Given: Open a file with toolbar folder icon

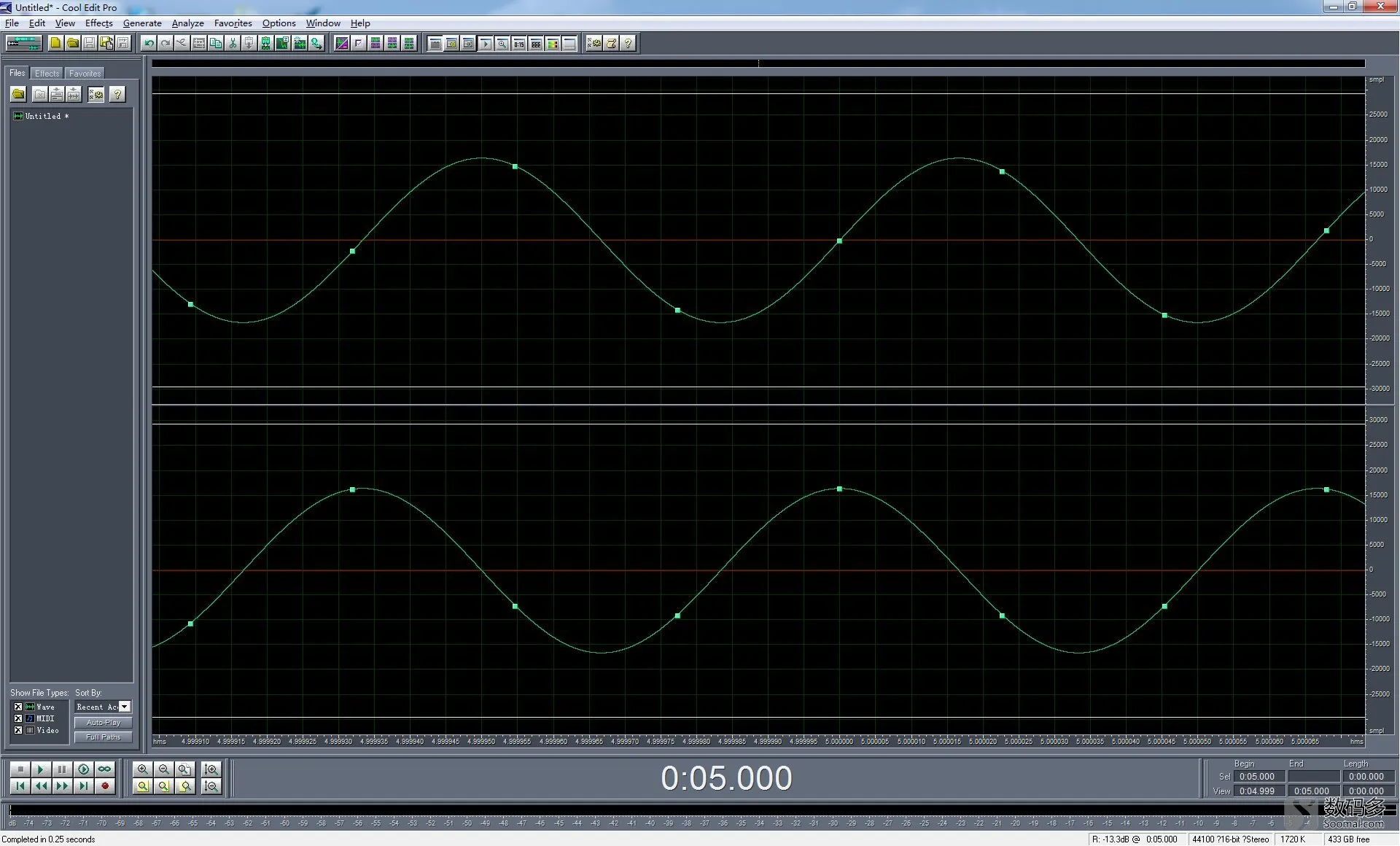Looking at the screenshot, I should click(72, 43).
